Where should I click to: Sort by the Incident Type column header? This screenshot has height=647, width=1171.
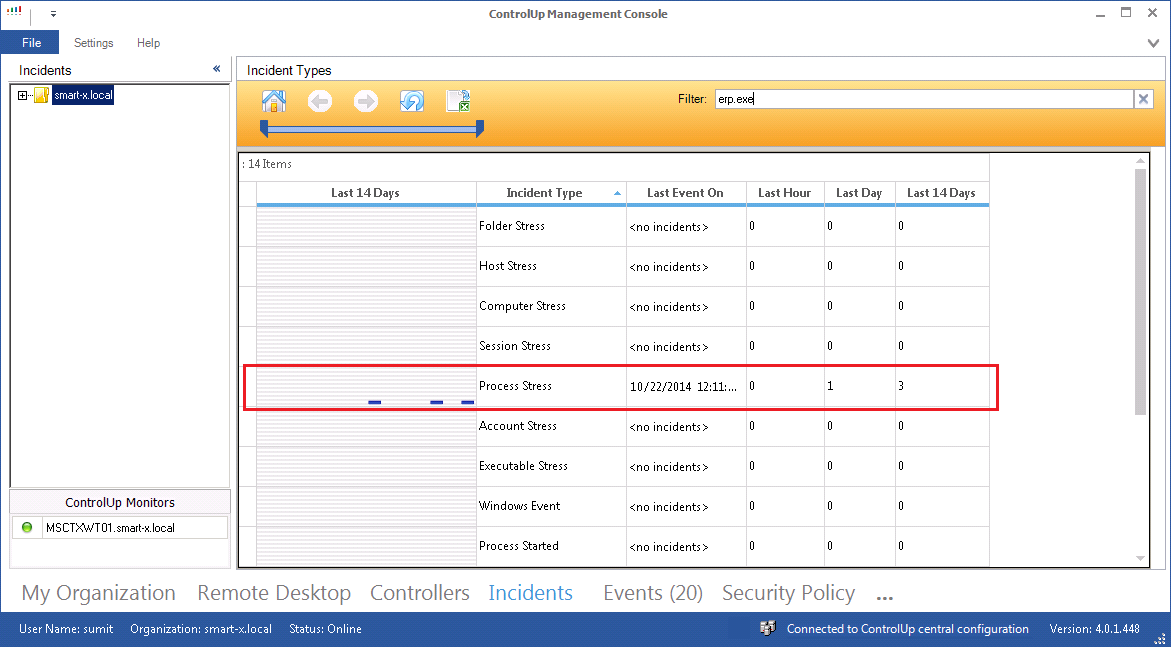click(551, 193)
